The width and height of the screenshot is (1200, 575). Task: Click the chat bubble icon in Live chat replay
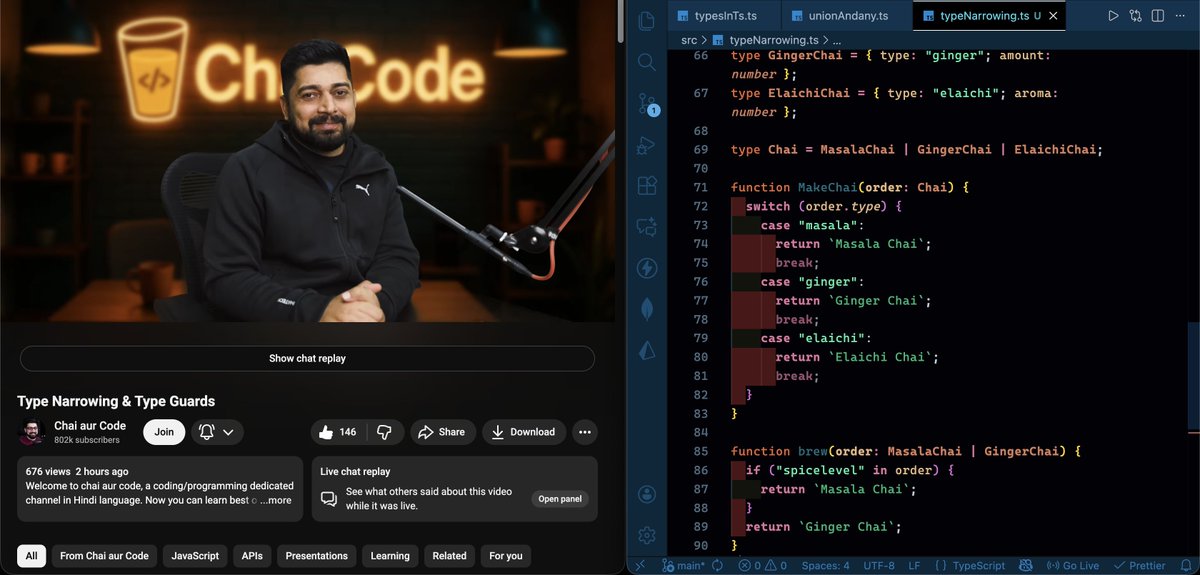328,499
